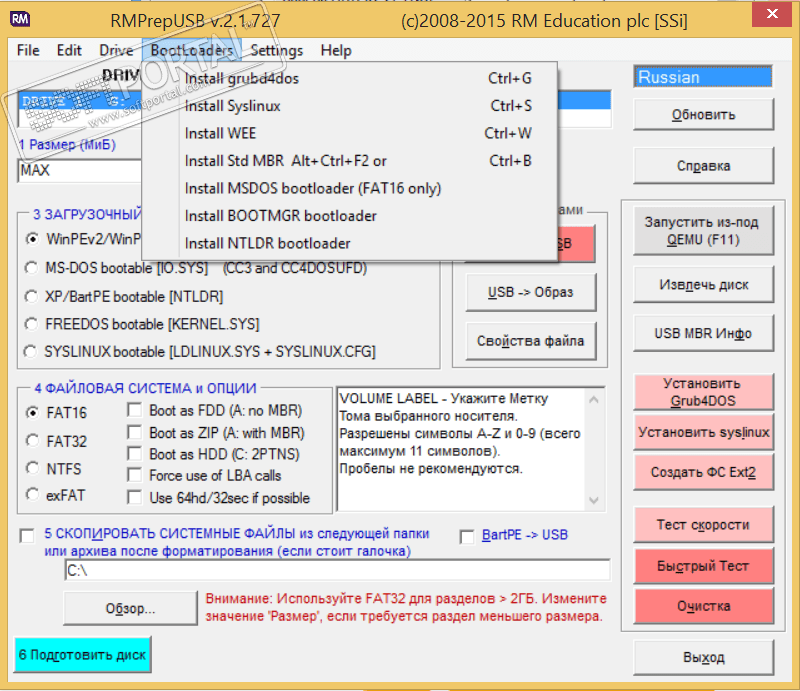Viewport: 800px width, 691px height.
Task: Click the Установить syslinux button
Action: click(704, 432)
